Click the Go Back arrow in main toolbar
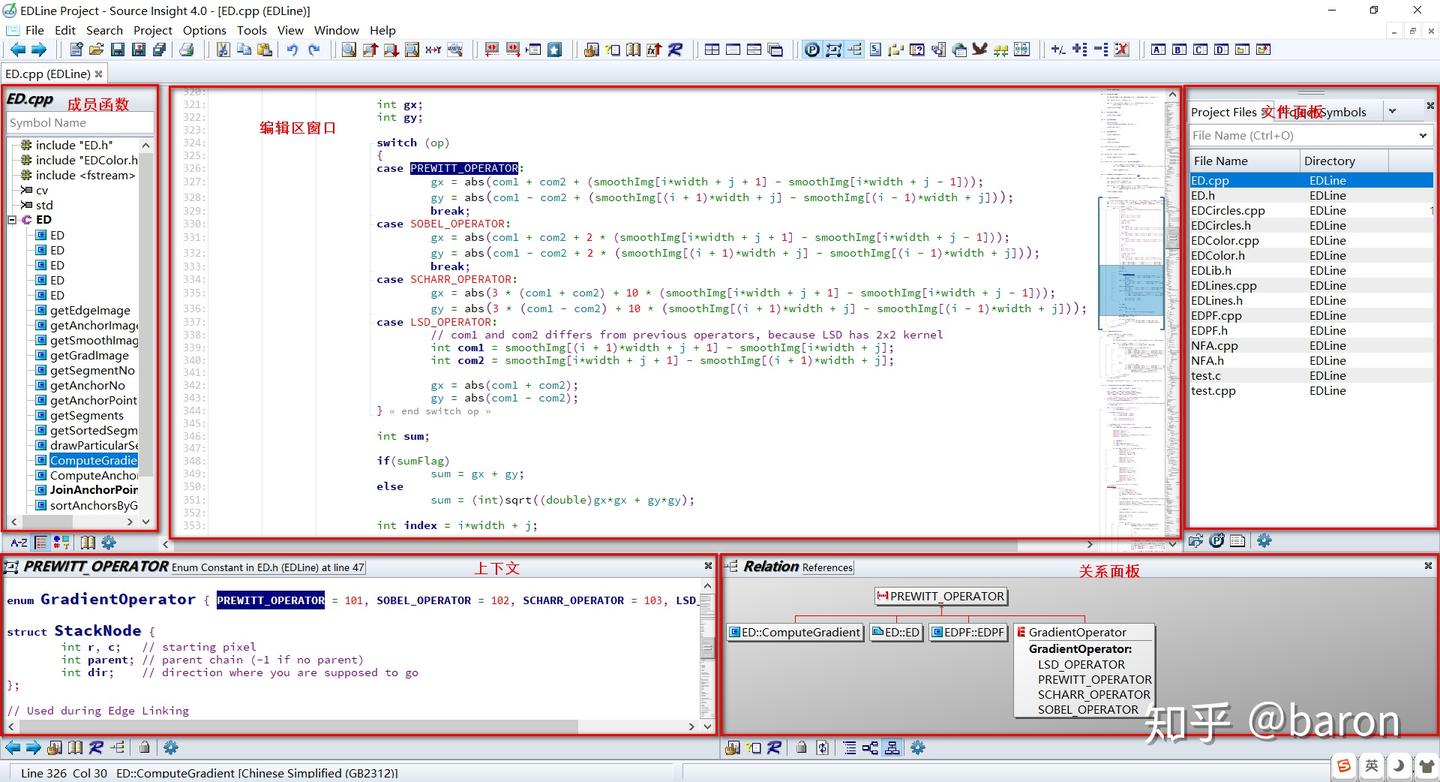The height and width of the screenshot is (782, 1440). [x=17, y=49]
